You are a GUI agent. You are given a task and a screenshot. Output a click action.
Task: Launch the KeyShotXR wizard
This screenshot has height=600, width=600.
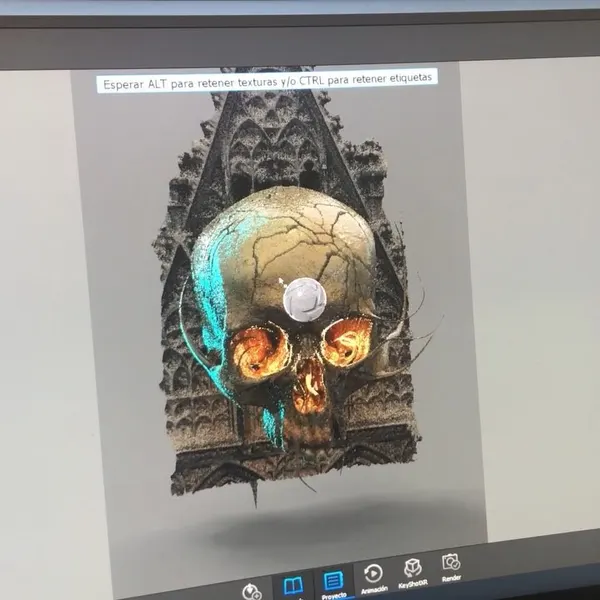412,573
